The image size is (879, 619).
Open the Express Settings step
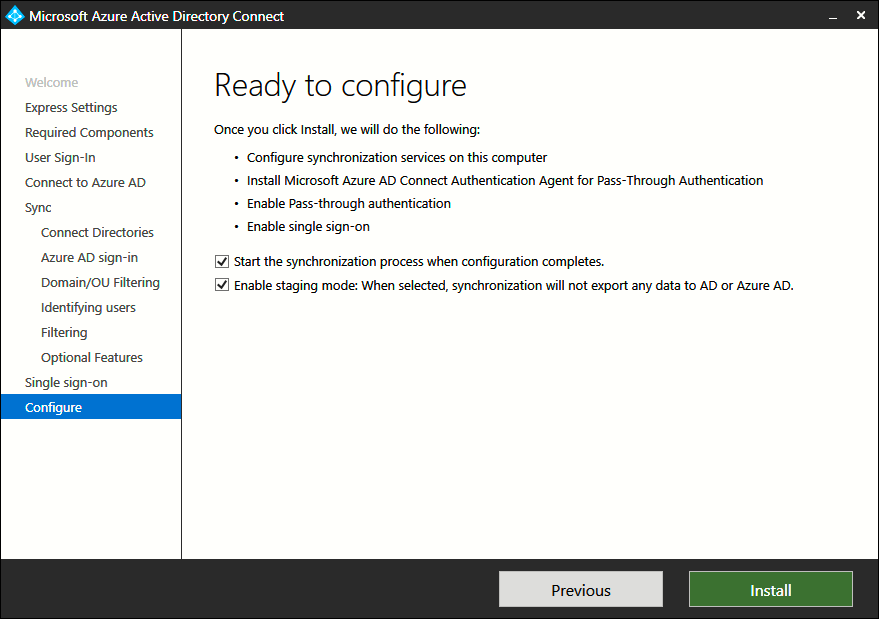[71, 108]
